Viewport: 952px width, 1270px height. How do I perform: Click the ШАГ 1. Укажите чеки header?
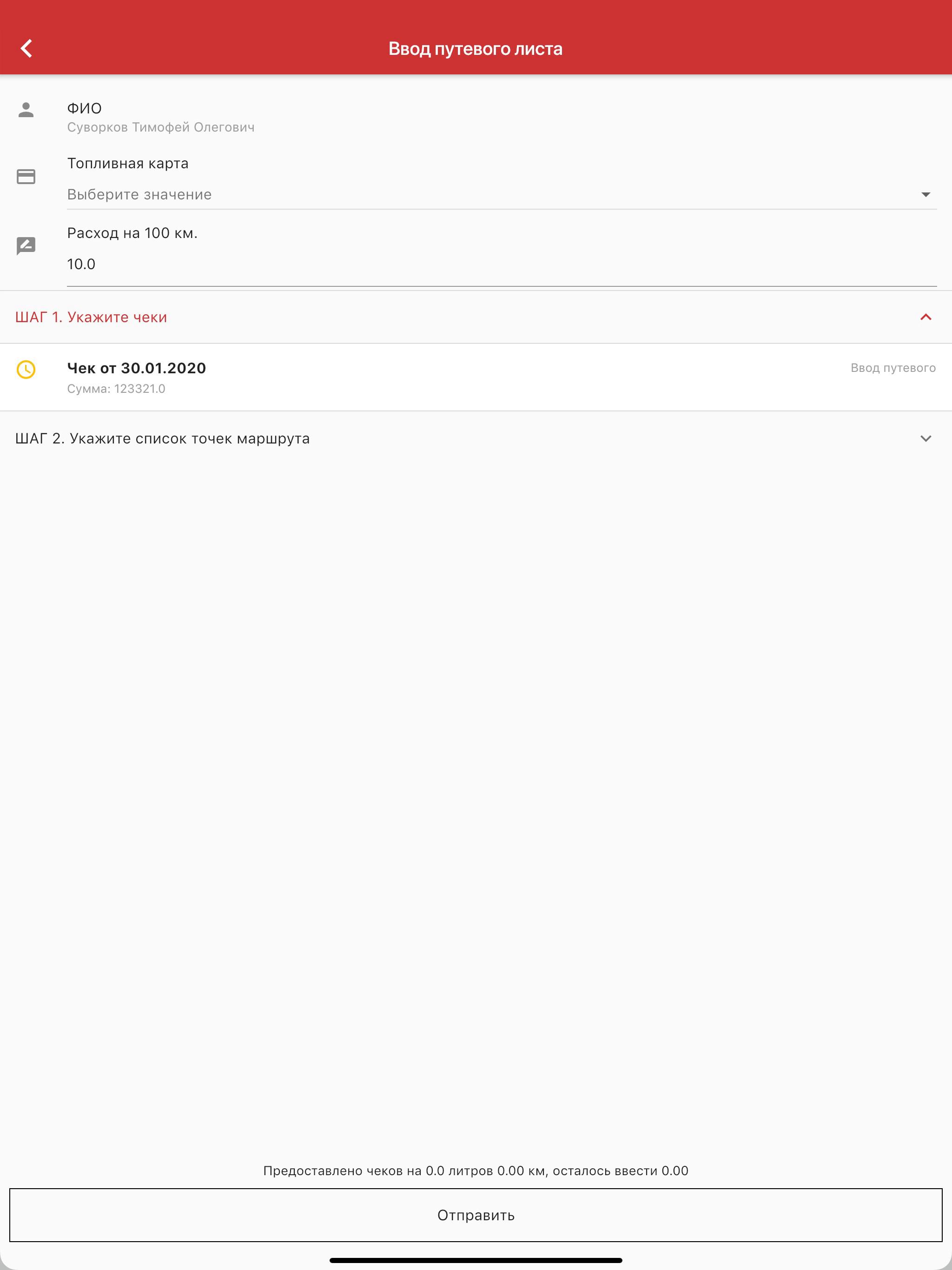[476, 317]
